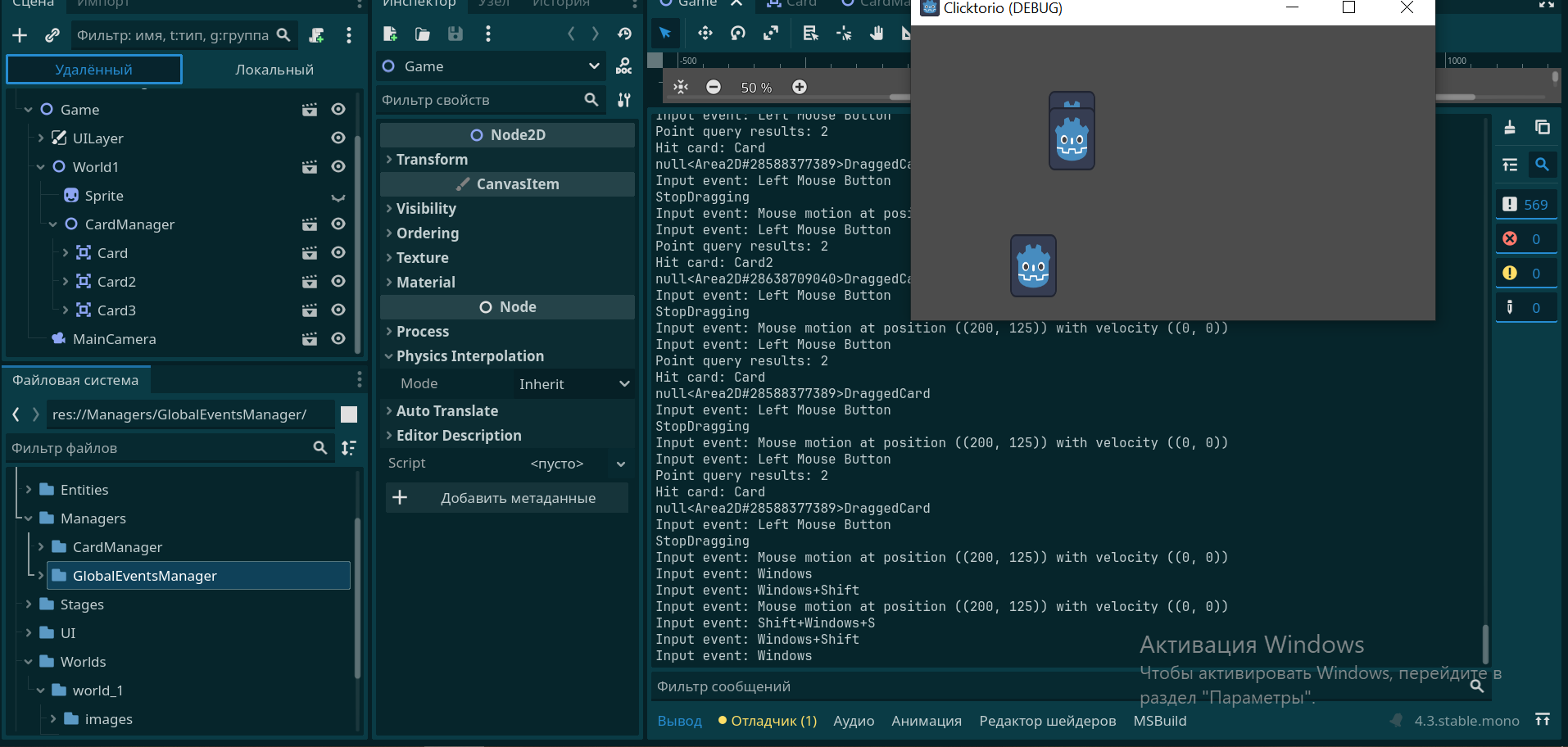
Task: Activate the Select mode arrow tool
Action: (665, 34)
